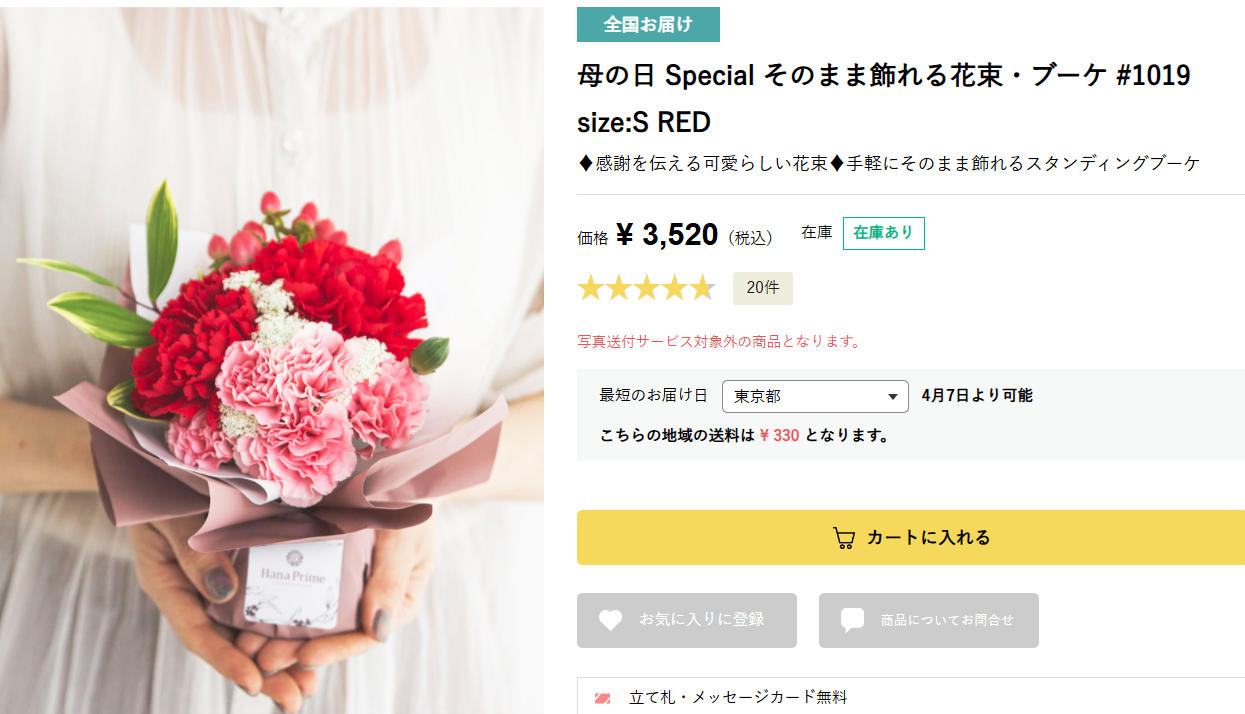Click the first yellow star

[591, 288]
